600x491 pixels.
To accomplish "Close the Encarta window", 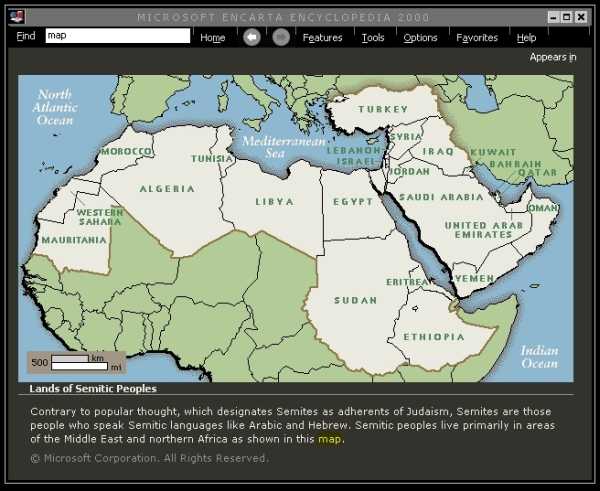I will [x=581, y=17].
